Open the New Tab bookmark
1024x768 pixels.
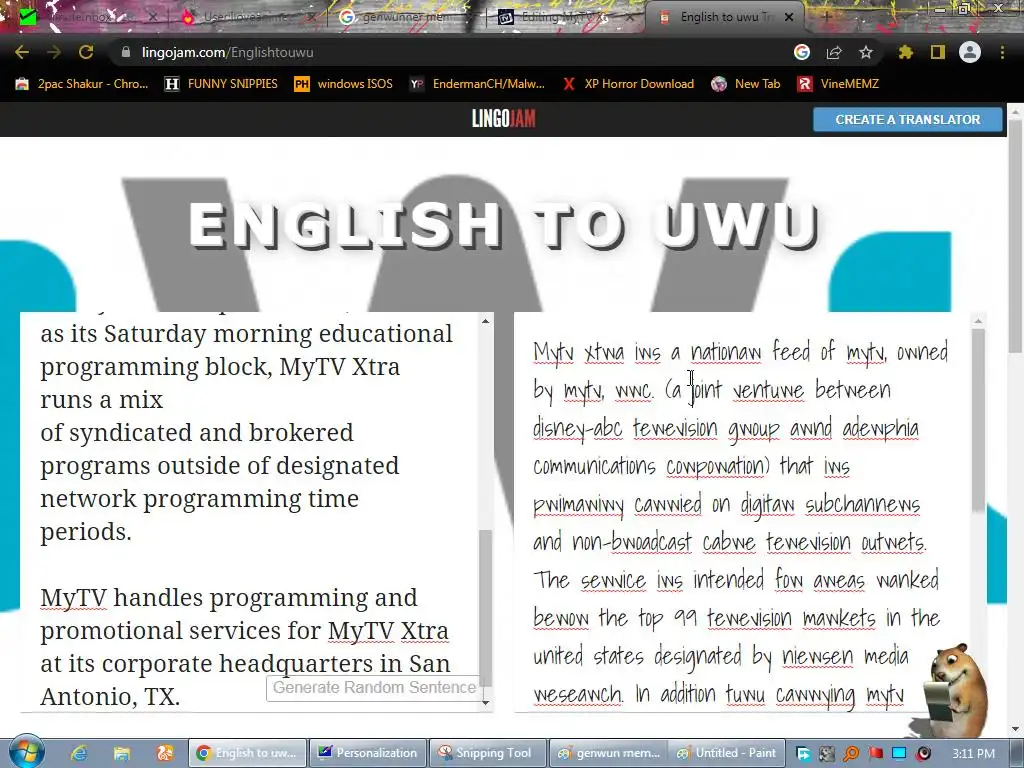(746, 84)
